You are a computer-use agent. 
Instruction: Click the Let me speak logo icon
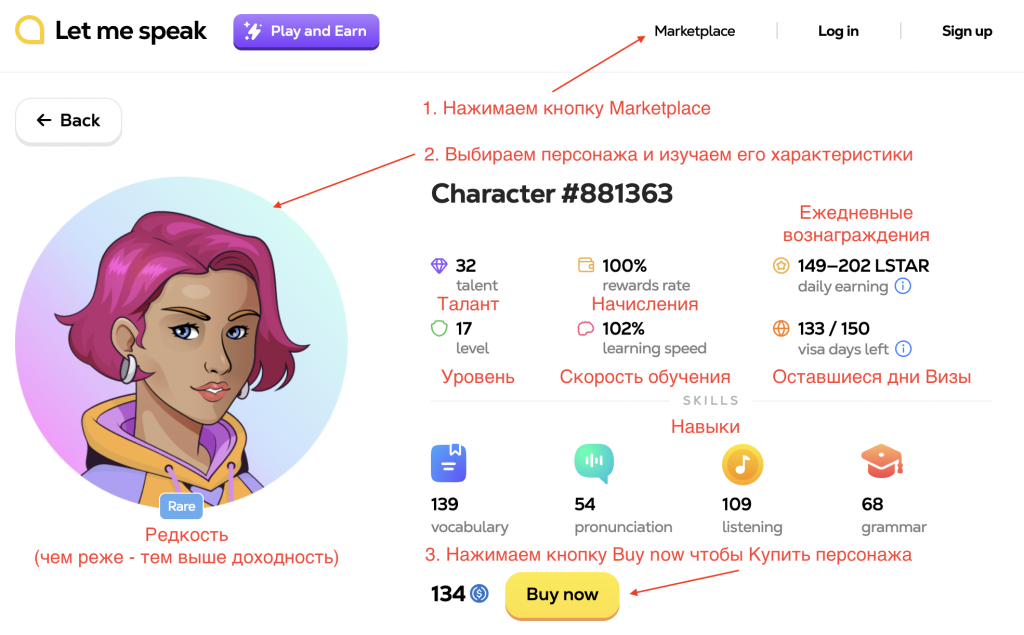click(x=29, y=30)
